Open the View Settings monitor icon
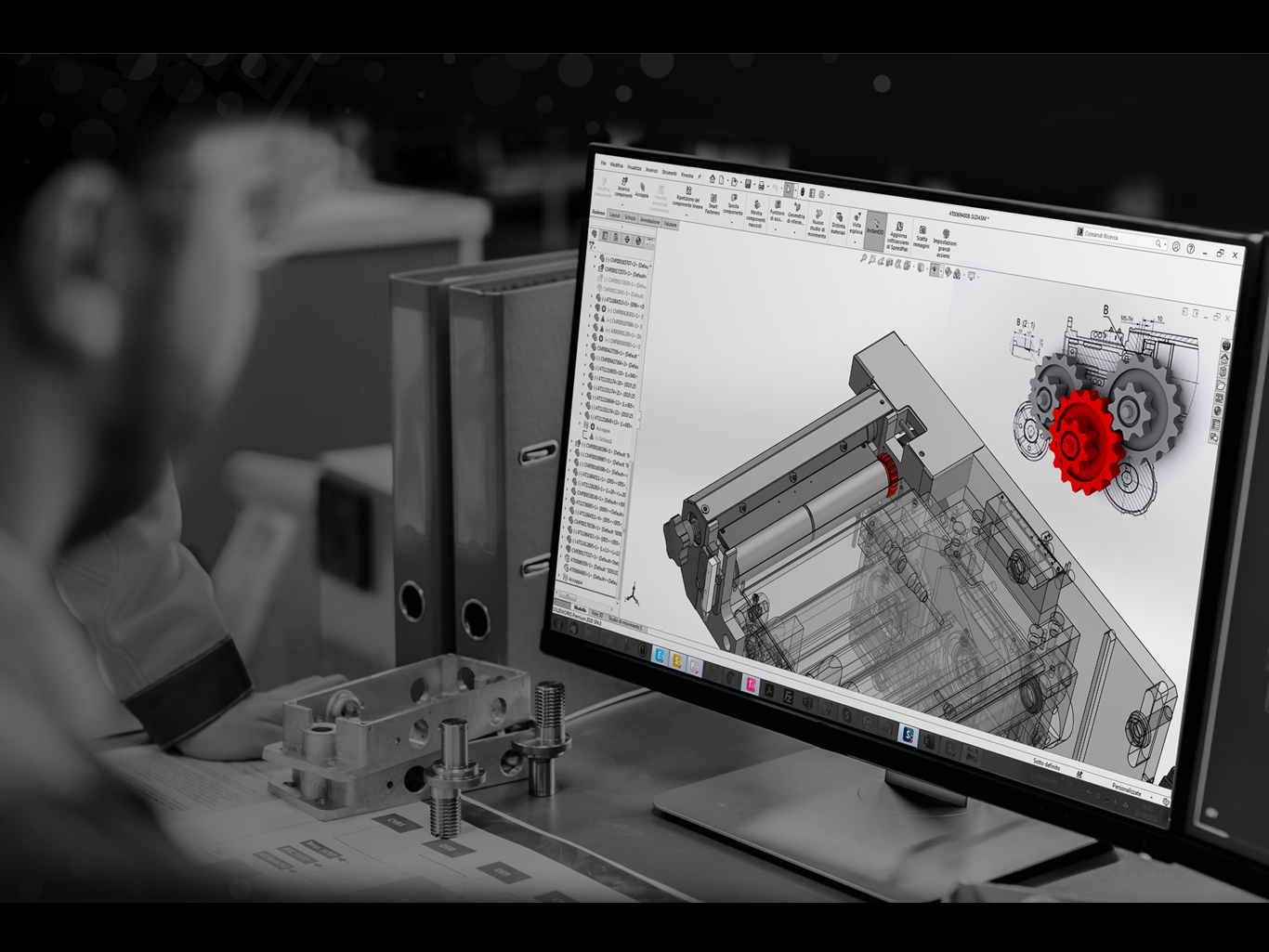This screenshot has height=952, width=1269. tap(971, 275)
